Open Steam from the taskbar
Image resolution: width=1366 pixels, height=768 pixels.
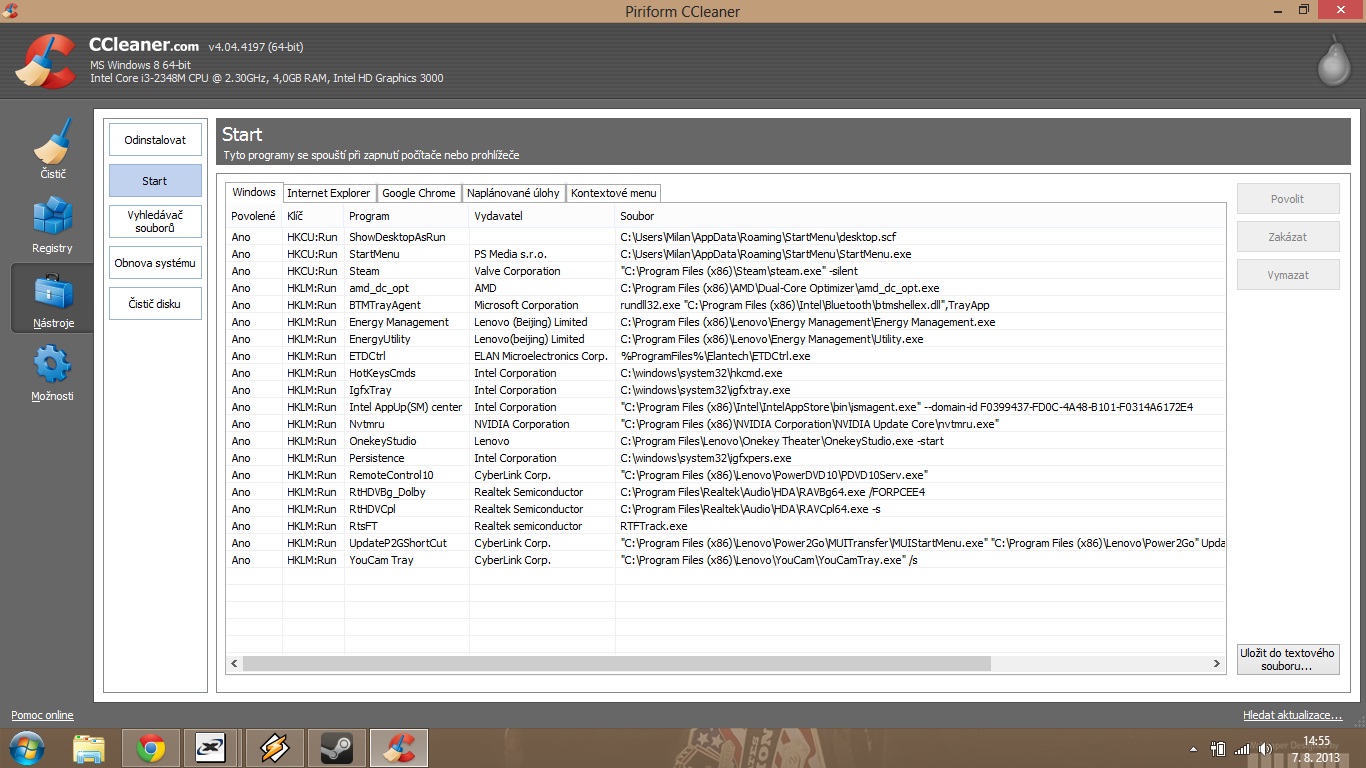point(336,748)
